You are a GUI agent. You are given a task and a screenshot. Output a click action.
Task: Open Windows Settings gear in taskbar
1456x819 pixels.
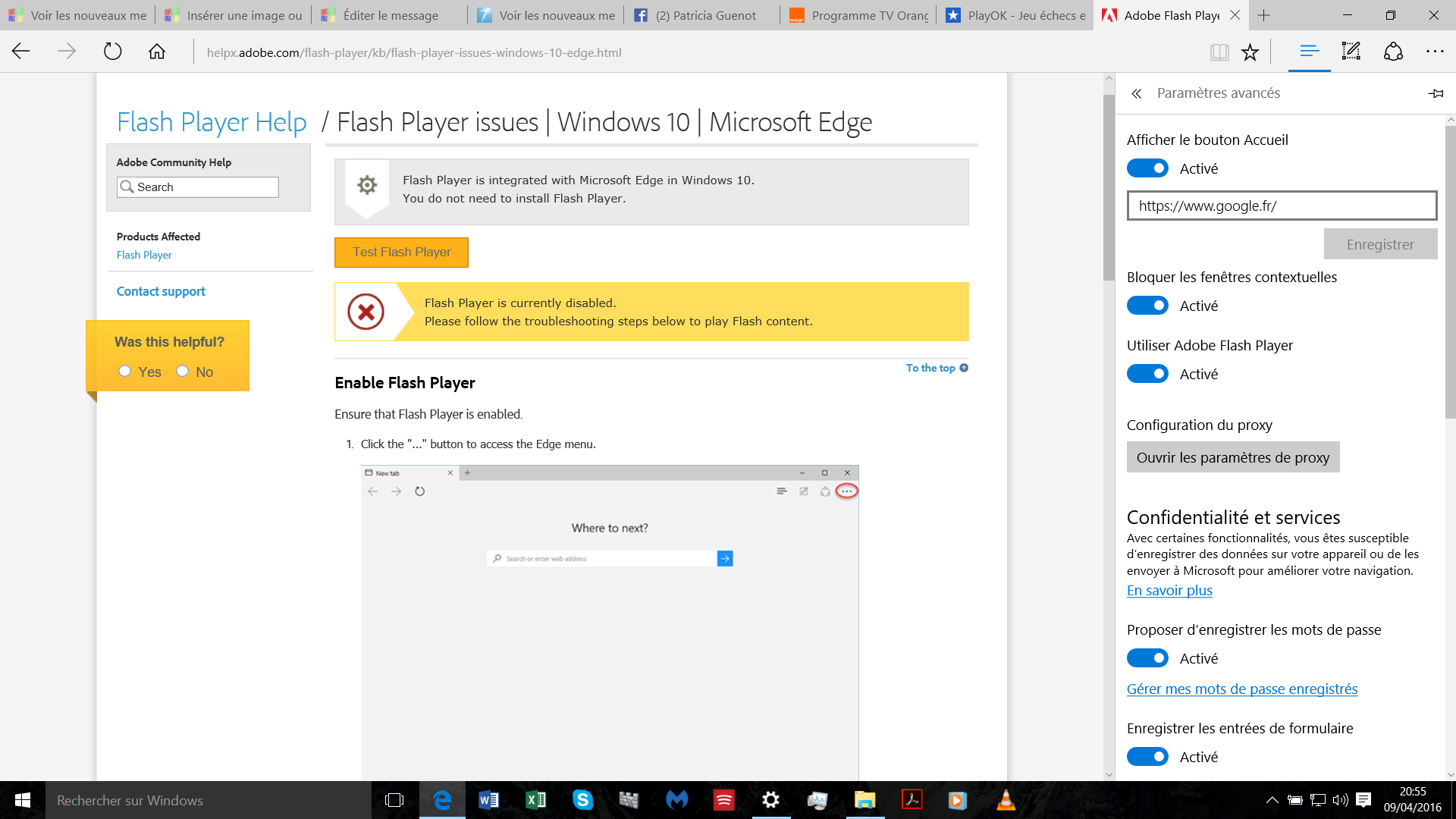[x=770, y=800]
